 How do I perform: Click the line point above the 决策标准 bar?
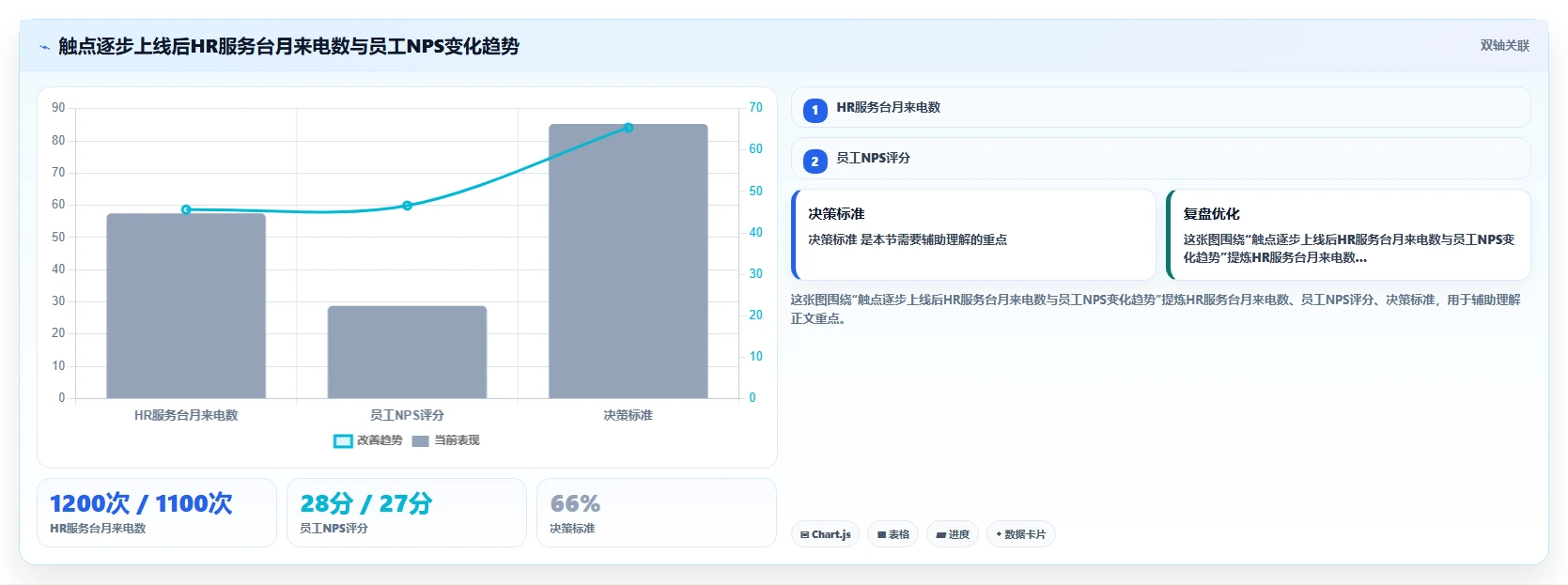(x=629, y=128)
